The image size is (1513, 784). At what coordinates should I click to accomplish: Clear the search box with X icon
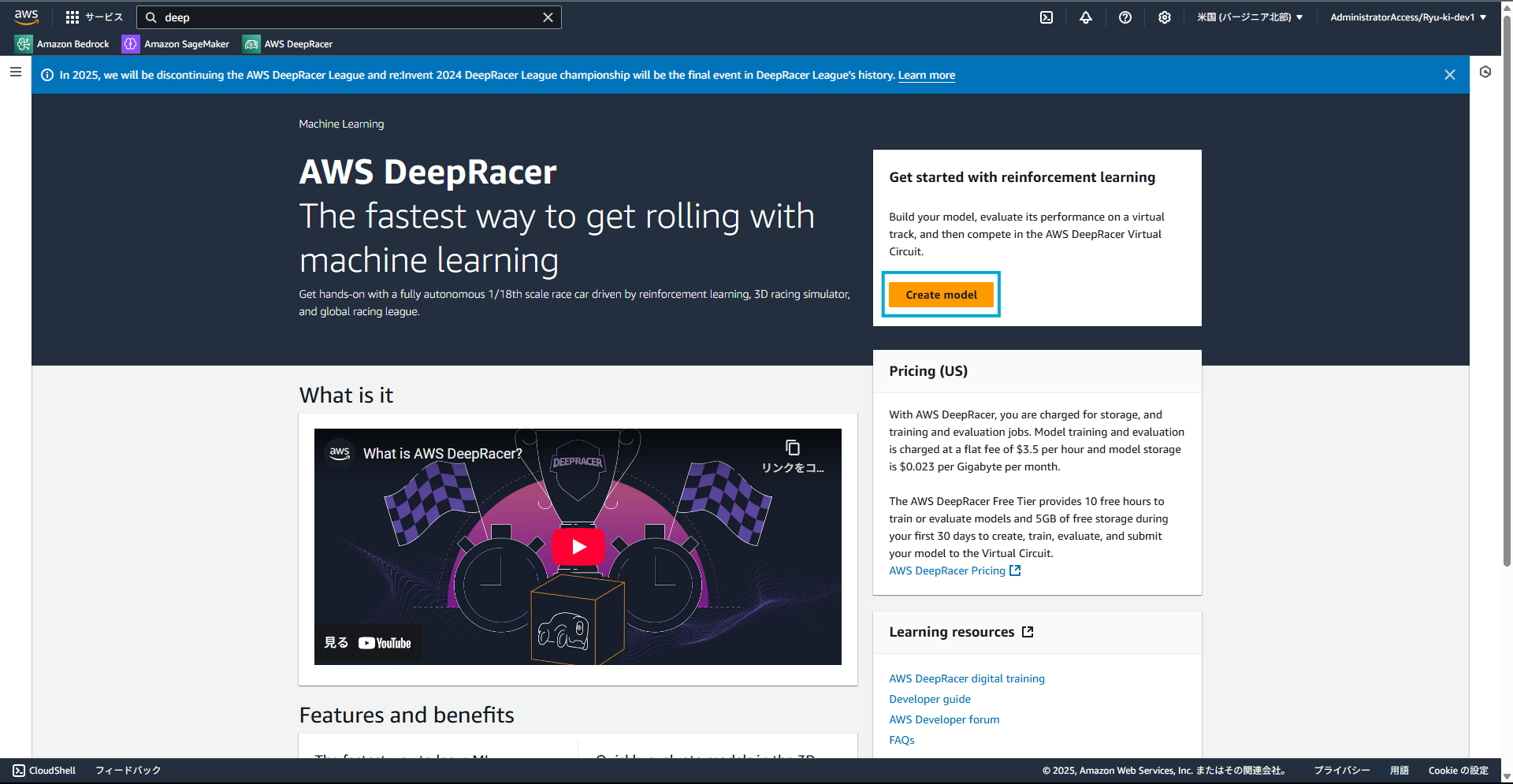548,17
